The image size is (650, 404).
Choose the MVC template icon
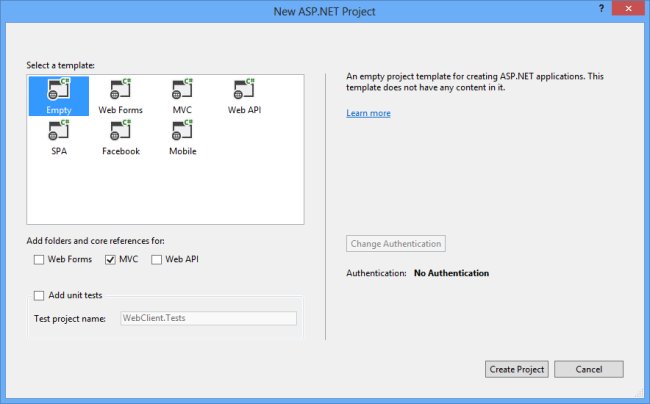(182, 96)
